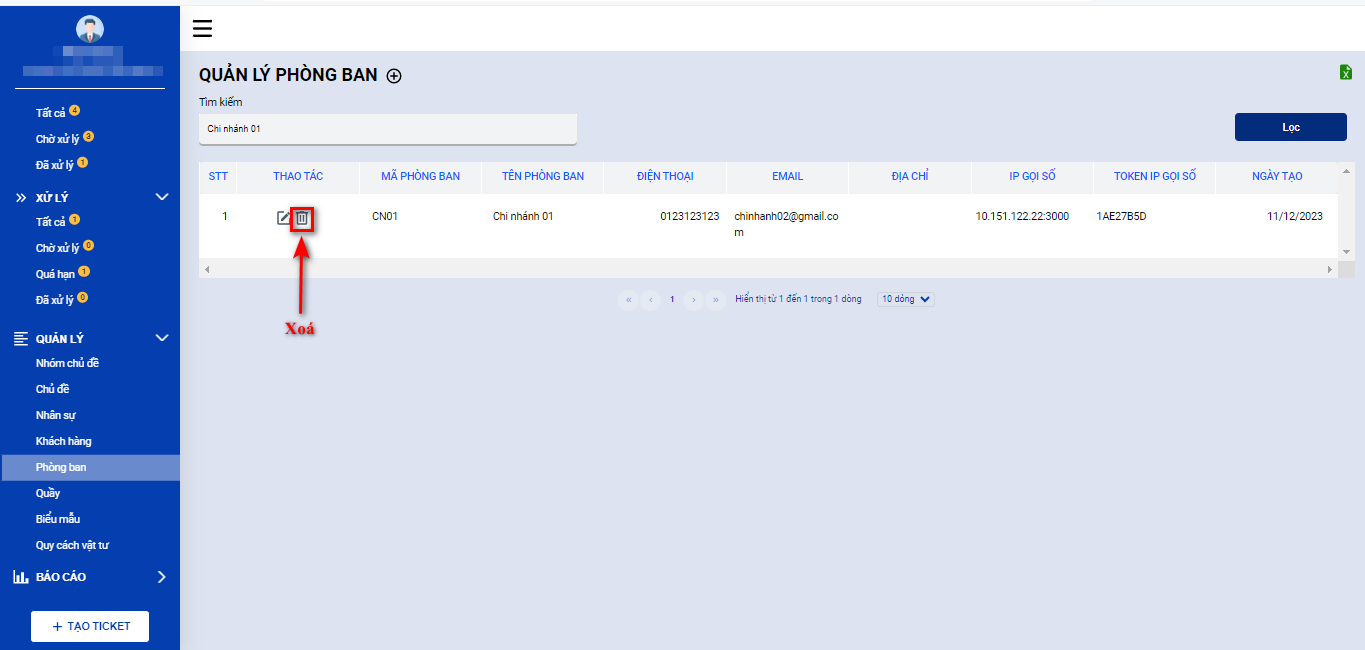1365x650 pixels.
Task: Open the 10 dòng rows-per-page dropdown
Action: click(x=906, y=299)
